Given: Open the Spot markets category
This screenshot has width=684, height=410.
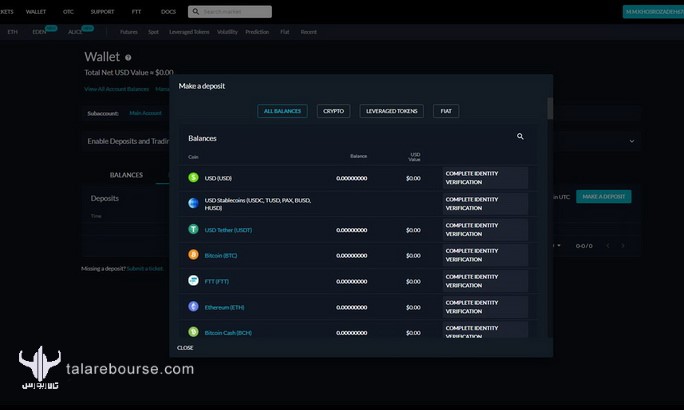Looking at the screenshot, I should pyautogui.click(x=153, y=32).
